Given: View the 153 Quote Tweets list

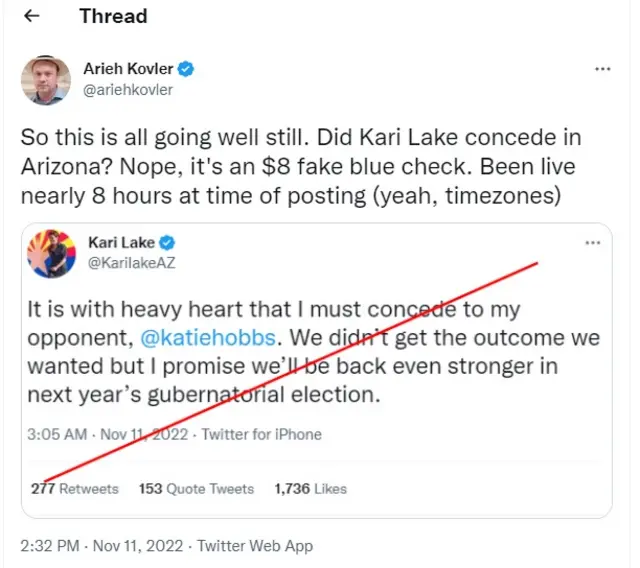Looking at the screenshot, I should coord(196,489).
